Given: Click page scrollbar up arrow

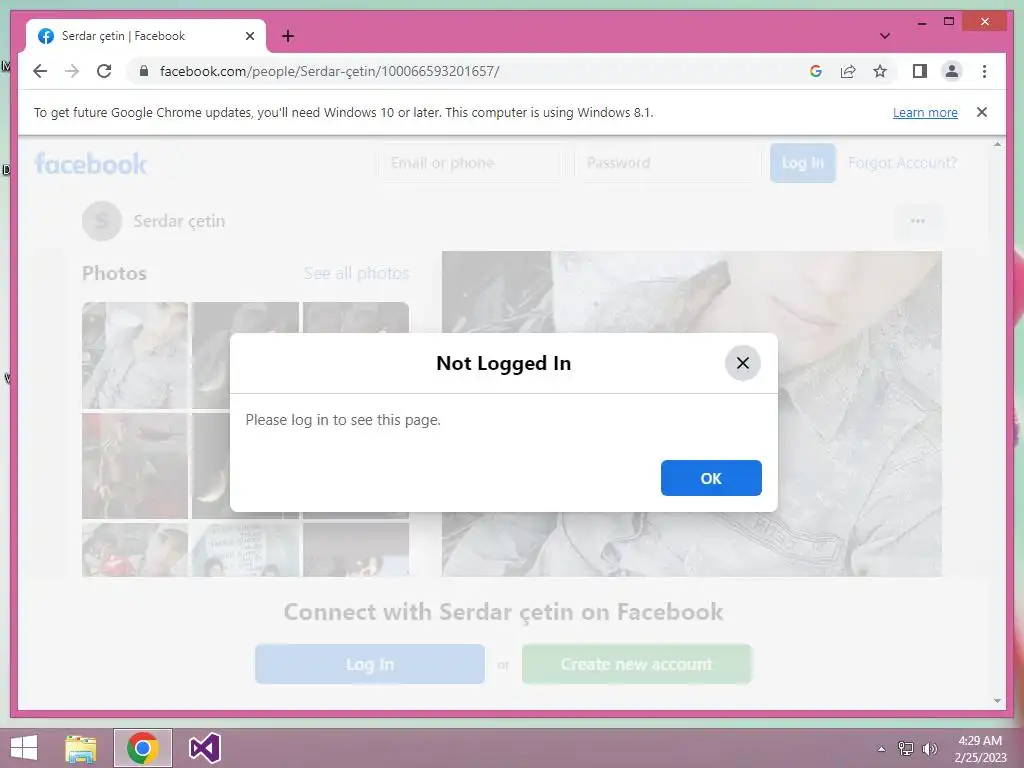Looking at the screenshot, I should [997, 144].
